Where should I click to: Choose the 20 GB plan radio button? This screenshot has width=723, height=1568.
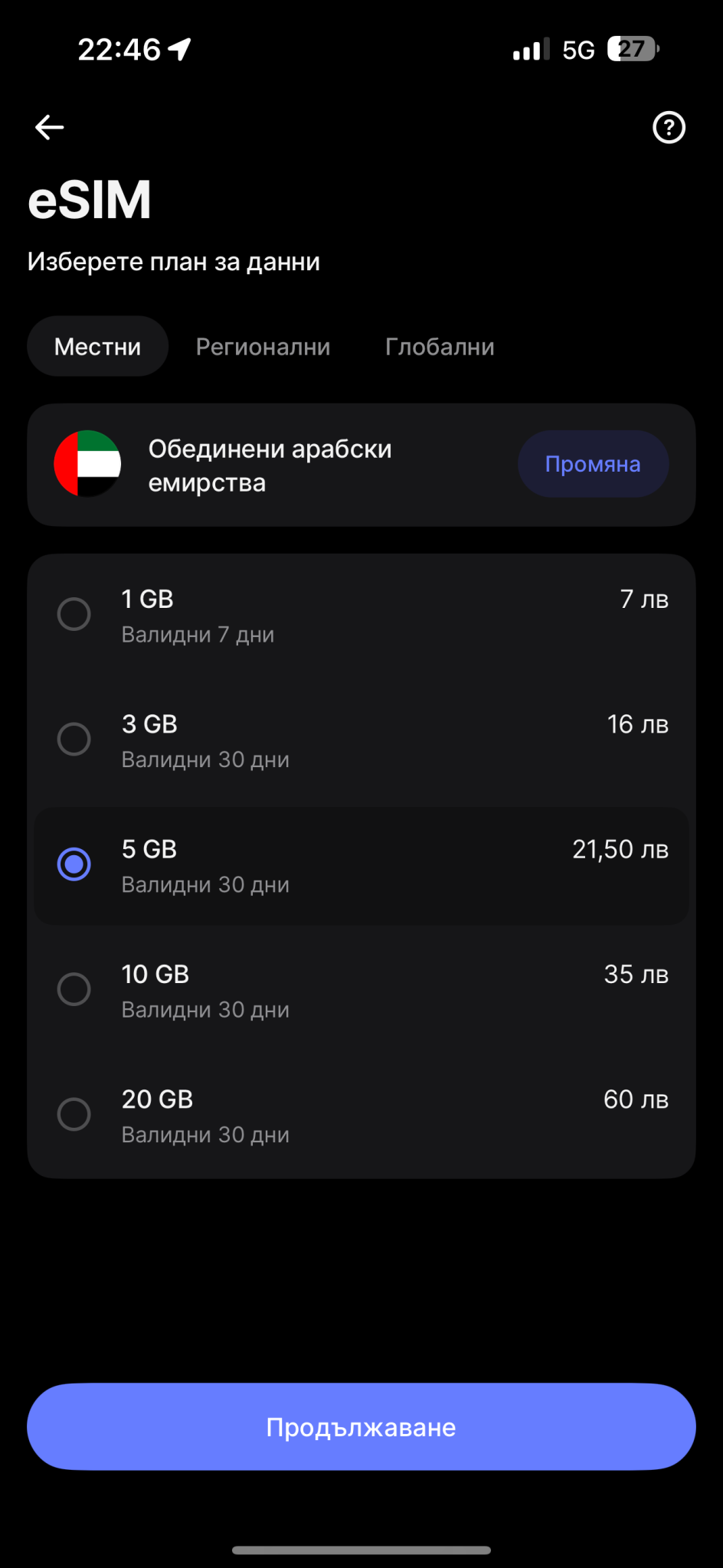pyautogui.click(x=74, y=1114)
